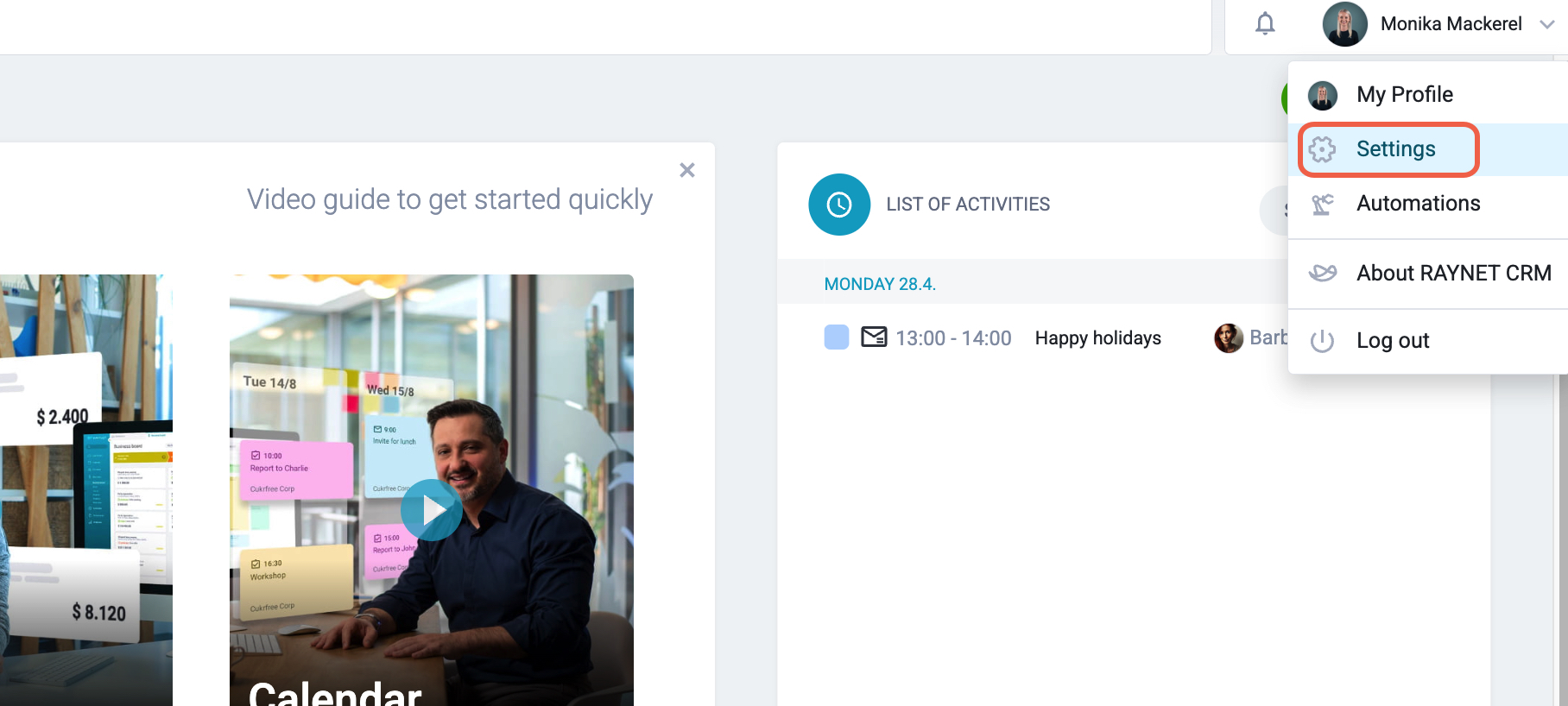The height and width of the screenshot is (706, 1568).
Task: Open My Profile from the menu
Action: (x=1428, y=94)
